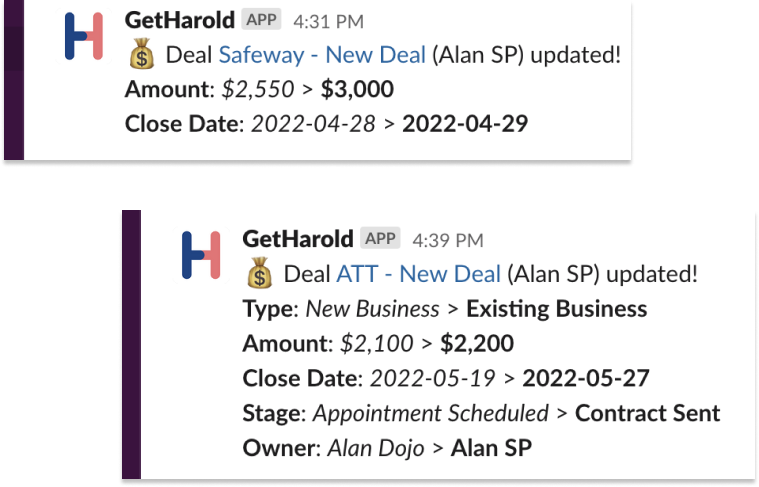
Task: Click the new amount $3,000
Action: pyautogui.click(x=357, y=90)
